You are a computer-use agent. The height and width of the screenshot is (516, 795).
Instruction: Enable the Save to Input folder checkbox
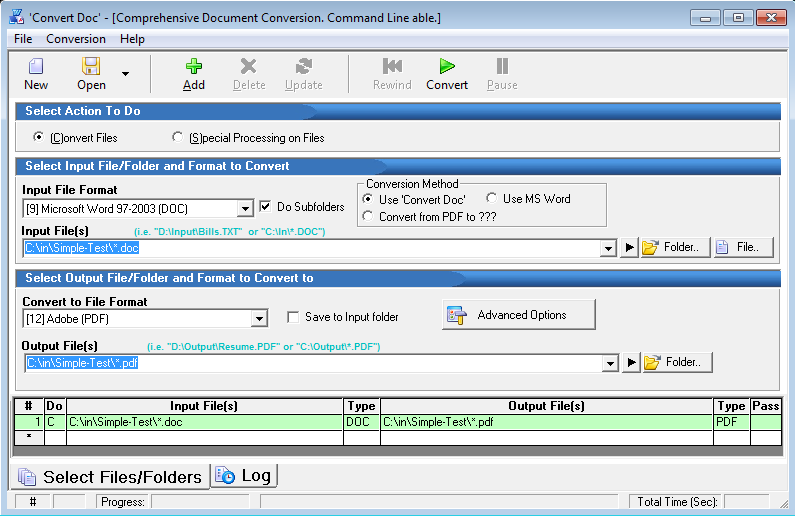coord(293,317)
